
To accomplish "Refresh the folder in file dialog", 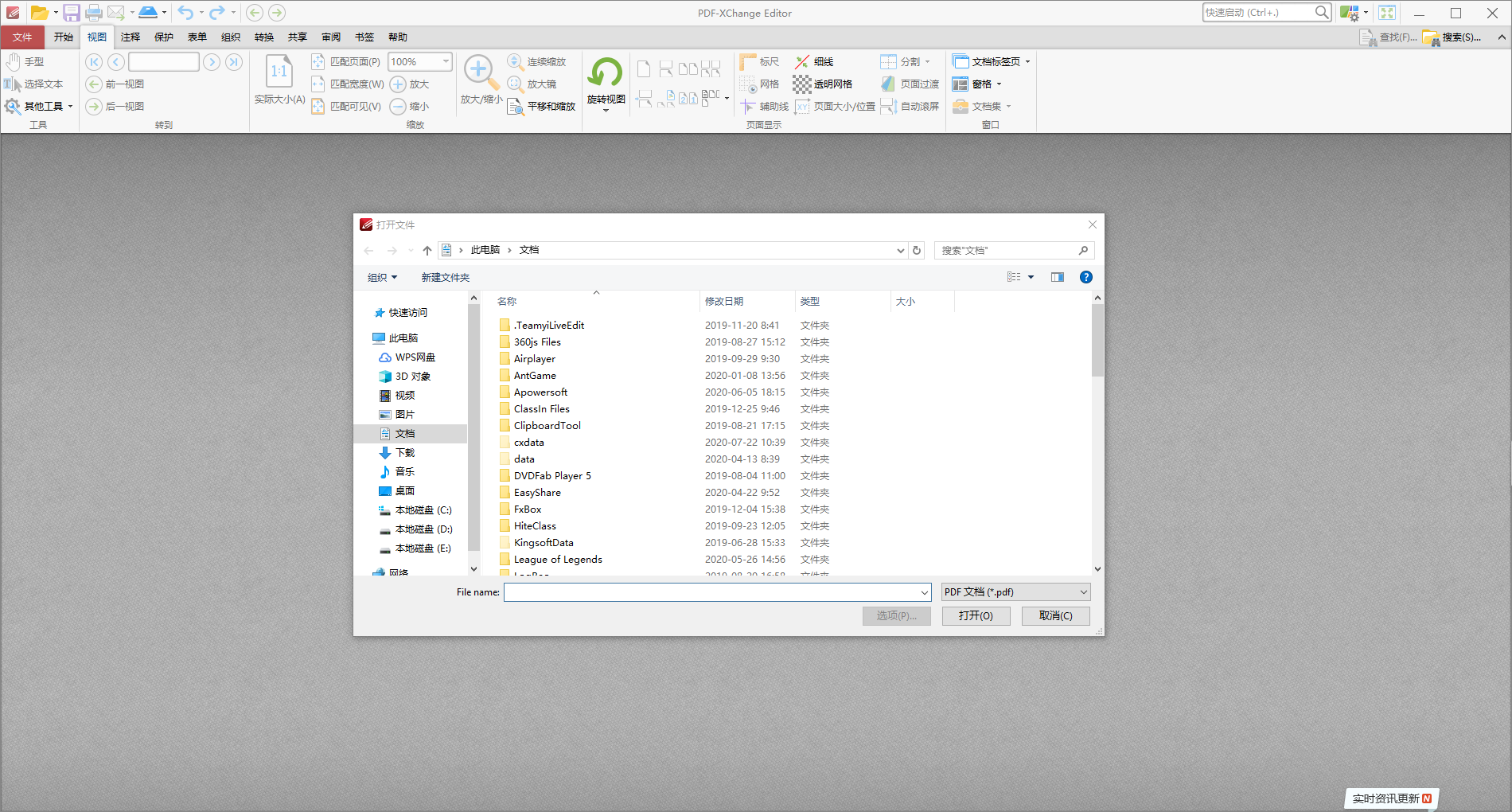I will (x=917, y=250).
